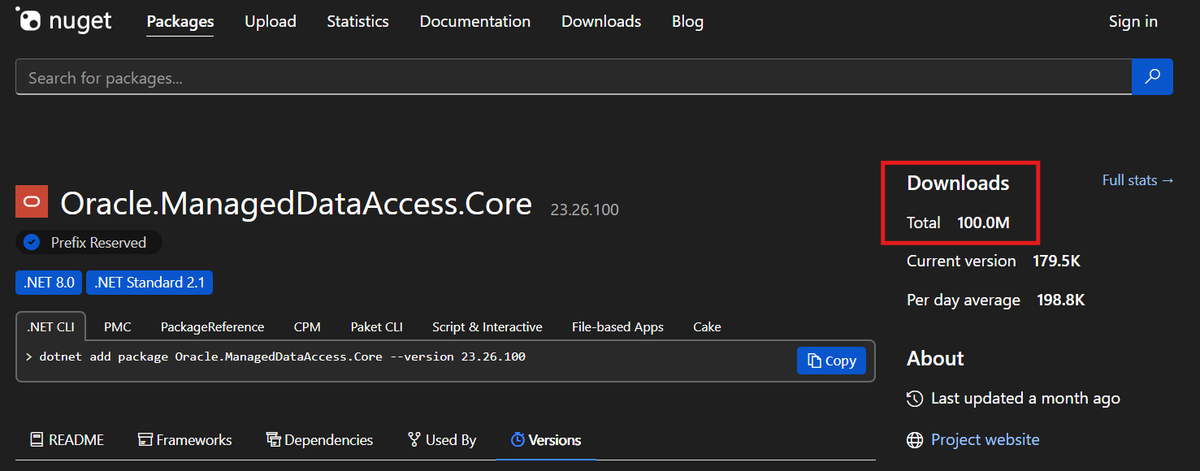The height and width of the screenshot is (471, 1200).
Task: Click the Total 100.0M downloads value
Action: 981,222
